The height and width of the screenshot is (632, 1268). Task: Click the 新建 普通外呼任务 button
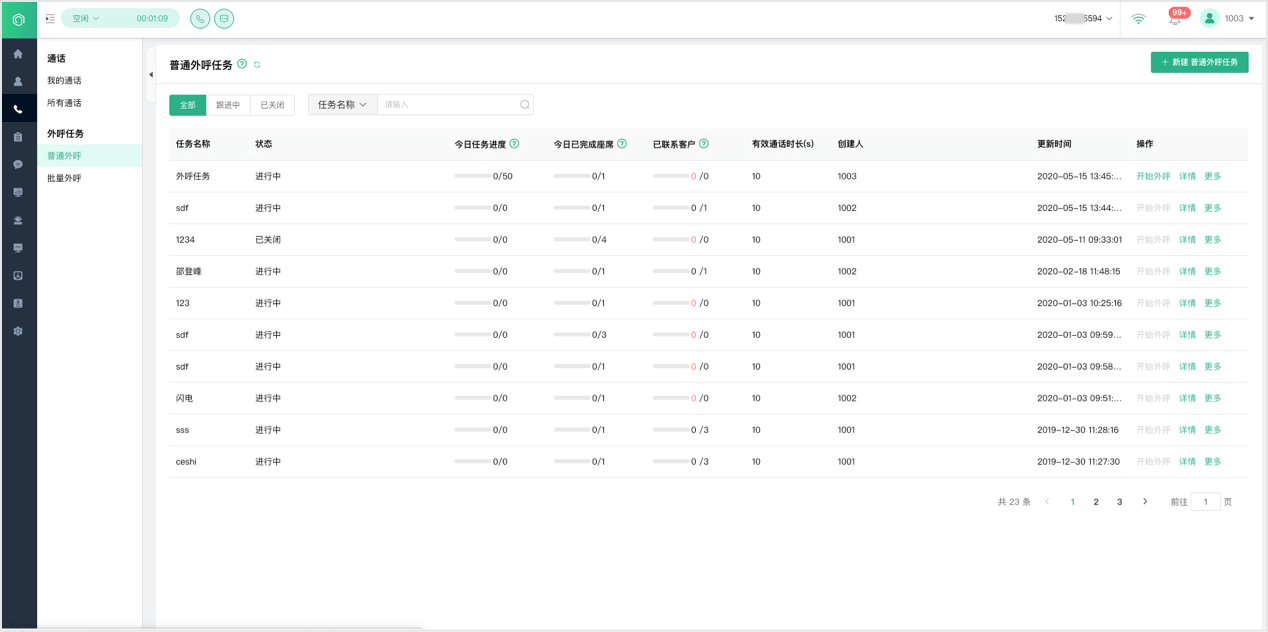1199,62
